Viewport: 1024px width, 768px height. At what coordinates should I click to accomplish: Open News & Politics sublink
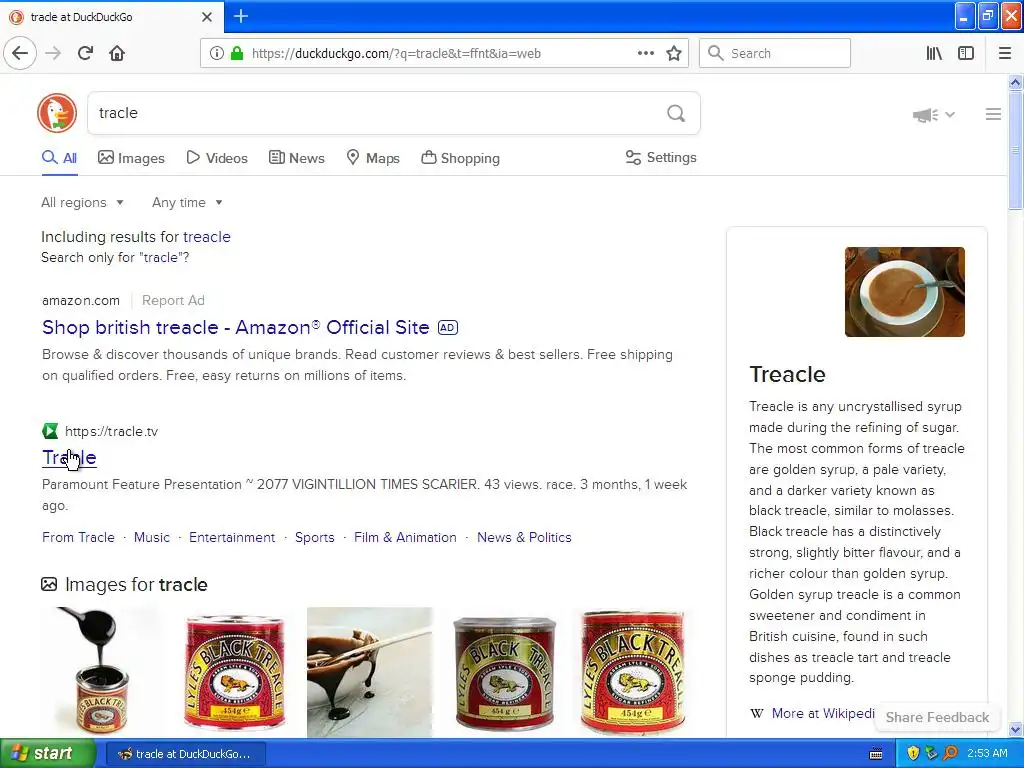[524, 537]
